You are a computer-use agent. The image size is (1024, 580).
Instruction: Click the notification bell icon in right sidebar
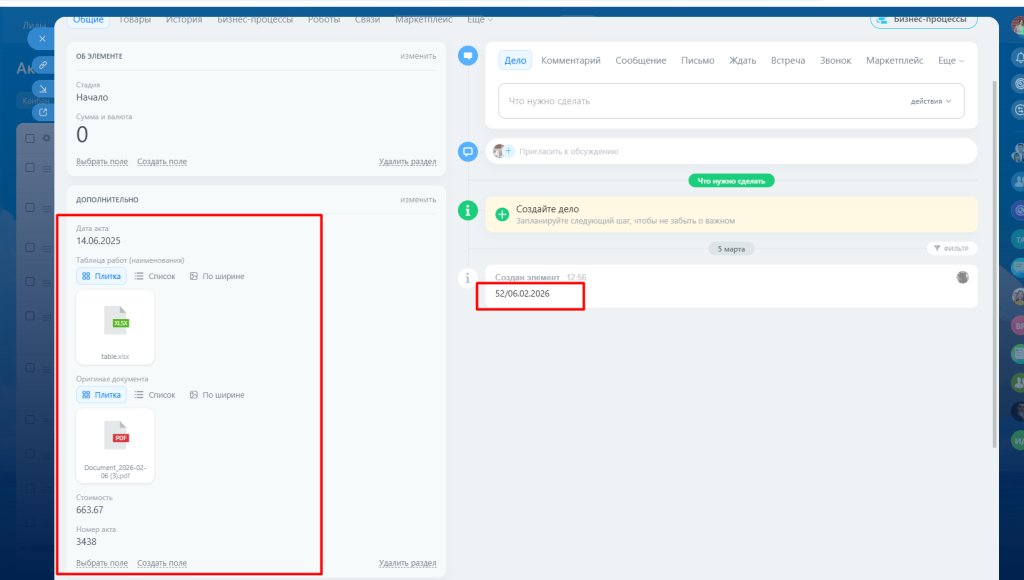click(x=1018, y=58)
